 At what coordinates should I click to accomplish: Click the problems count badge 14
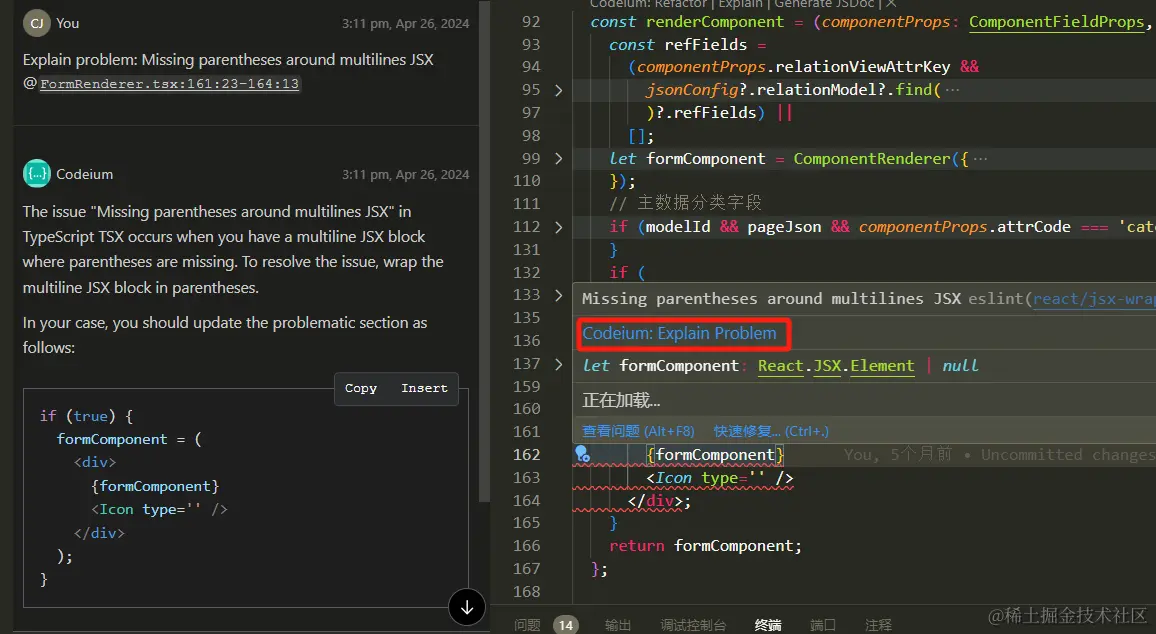pyautogui.click(x=565, y=625)
